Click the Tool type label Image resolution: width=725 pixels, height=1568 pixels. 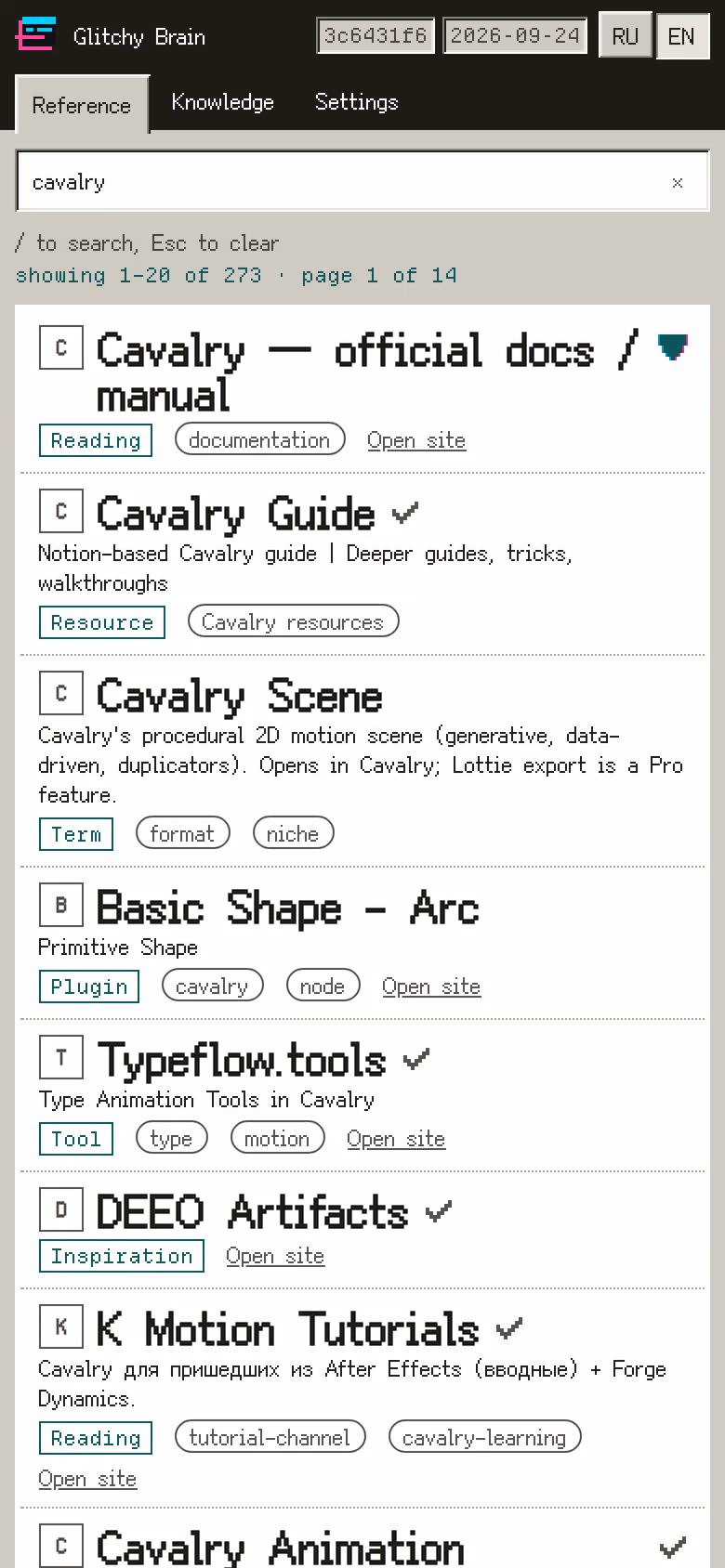pos(76,1139)
